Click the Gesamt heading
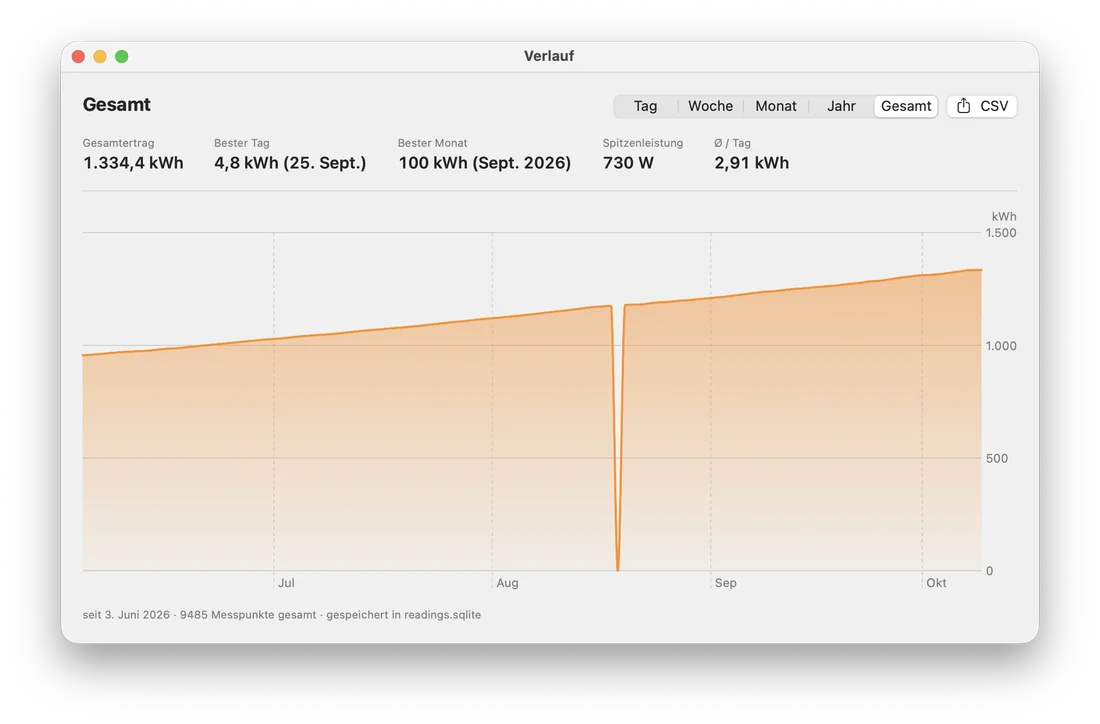This screenshot has height=724, width=1100. click(116, 105)
